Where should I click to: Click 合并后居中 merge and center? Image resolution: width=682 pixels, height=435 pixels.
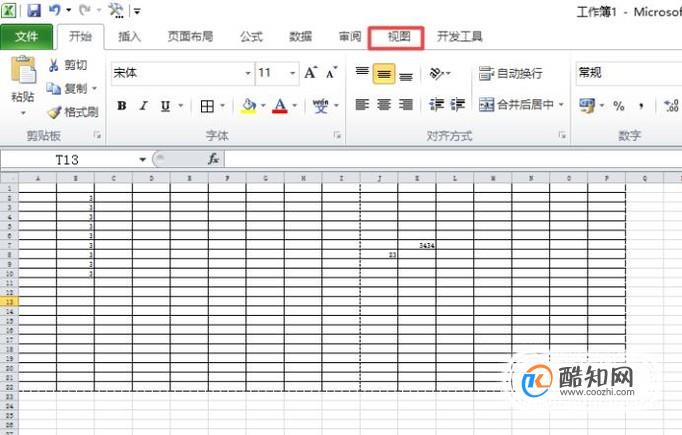point(516,104)
